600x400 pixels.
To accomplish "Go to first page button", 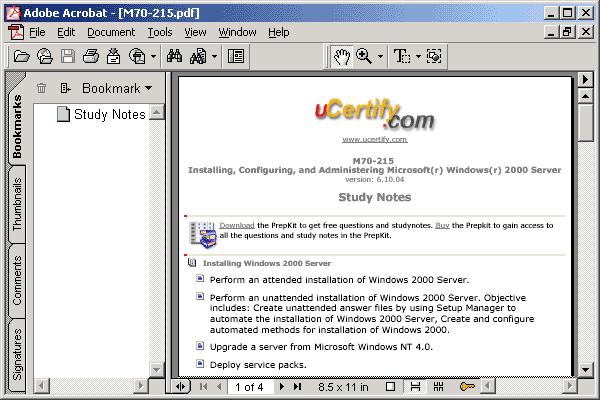I will pyautogui.click(x=204, y=387).
